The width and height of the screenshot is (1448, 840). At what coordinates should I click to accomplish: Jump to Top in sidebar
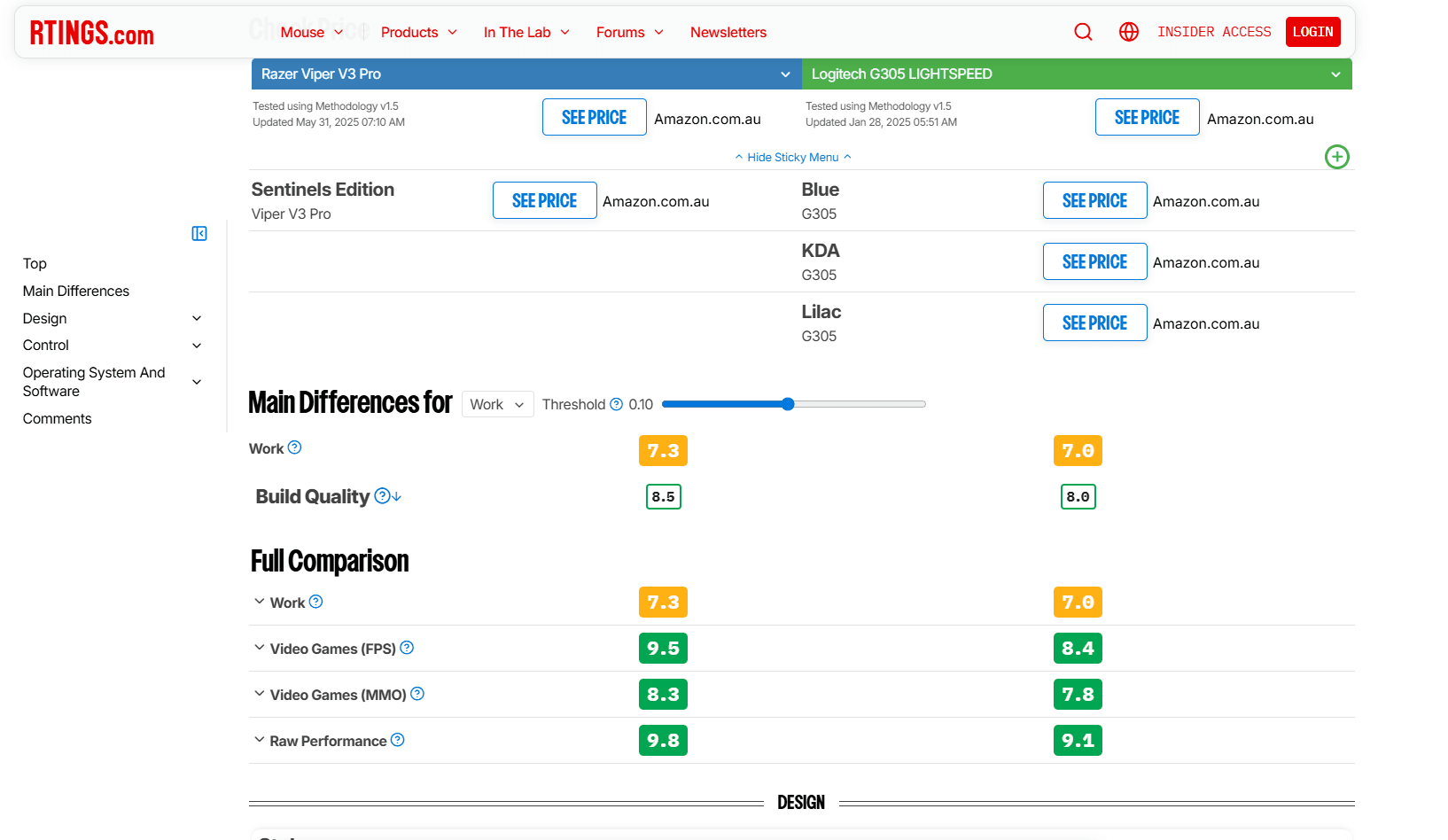pos(35,263)
